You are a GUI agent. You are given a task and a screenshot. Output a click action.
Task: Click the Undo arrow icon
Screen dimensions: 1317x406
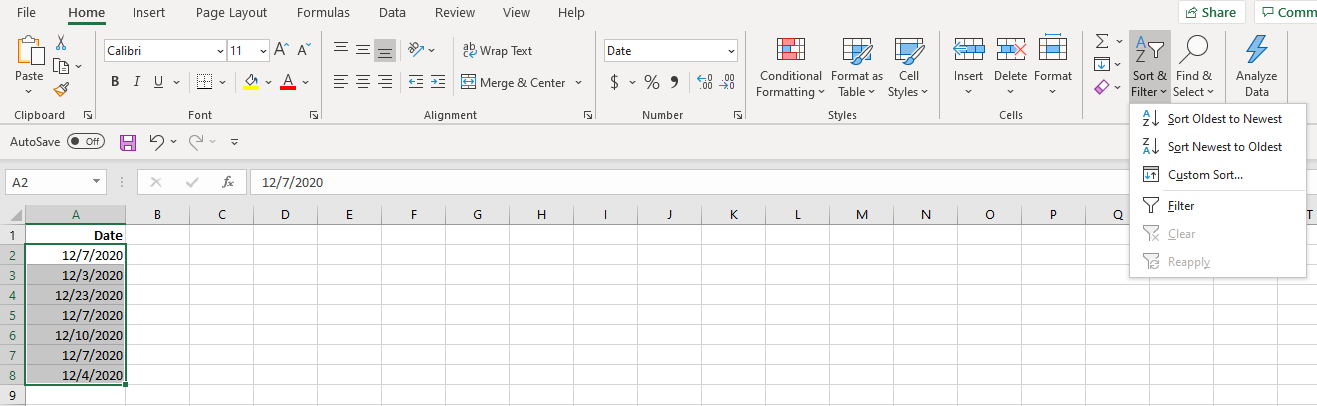point(156,142)
